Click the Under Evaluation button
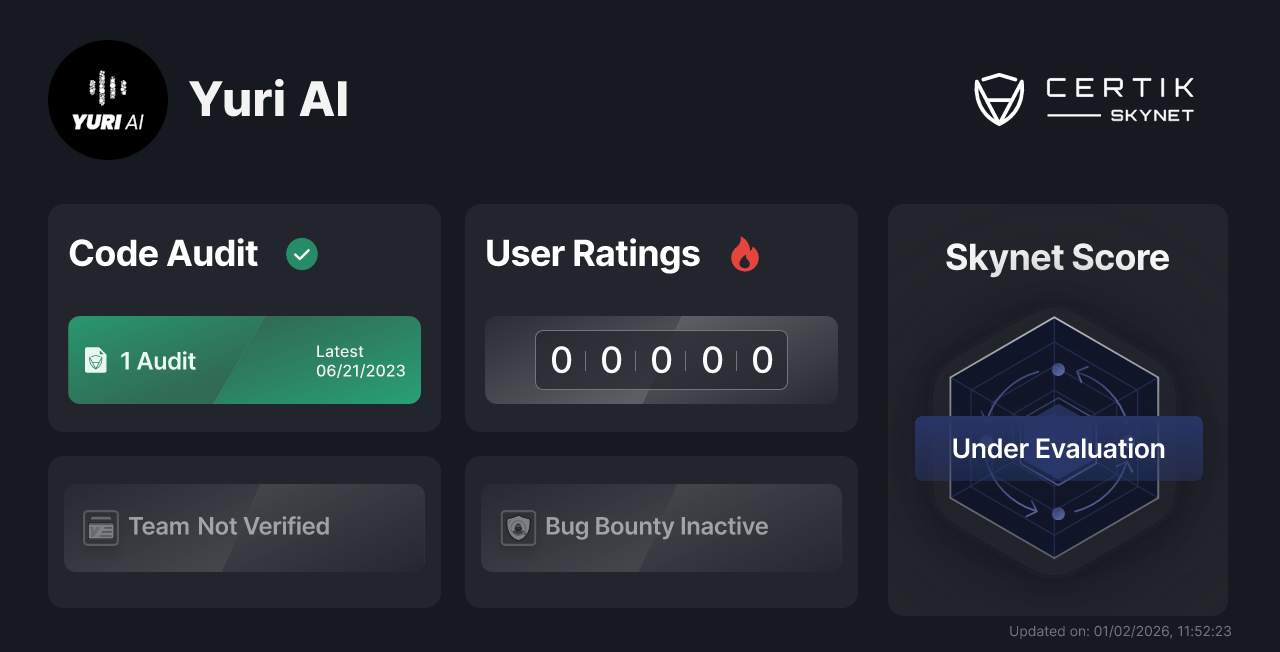 [x=1058, y=448]
